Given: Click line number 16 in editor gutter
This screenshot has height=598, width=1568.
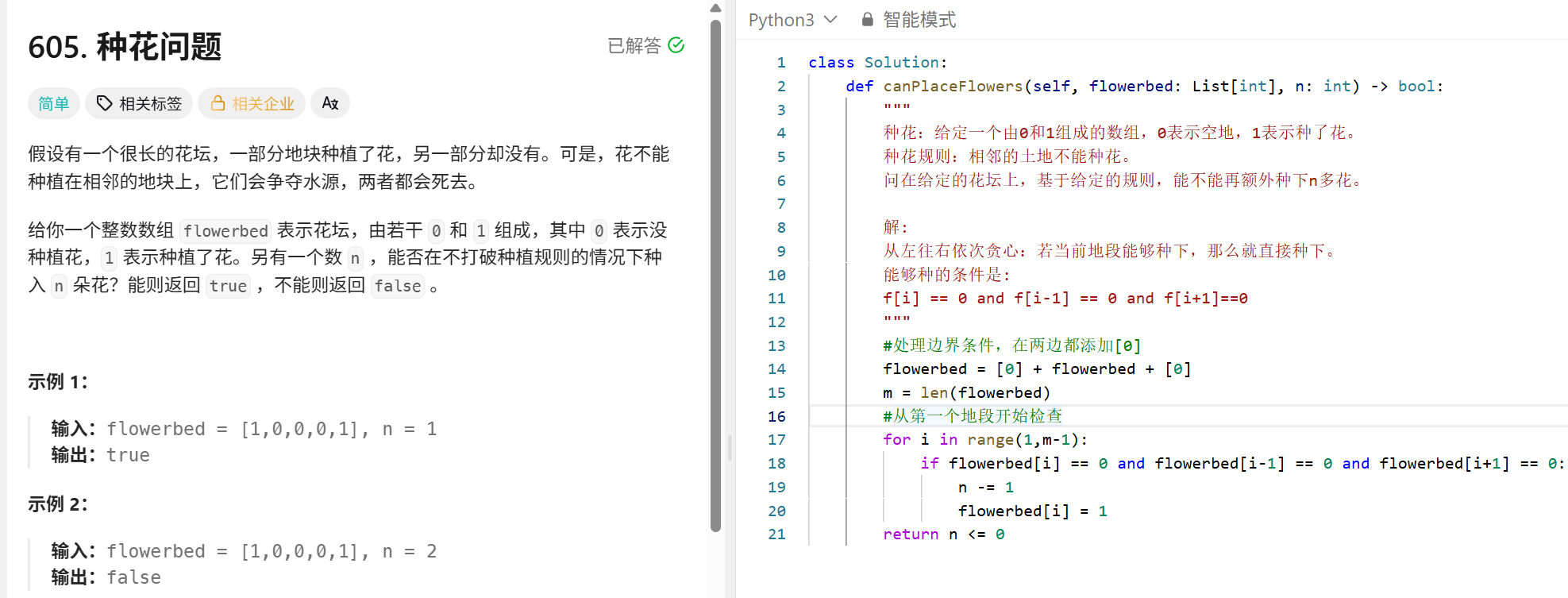Looking at the screenshot, I should 776,416.
